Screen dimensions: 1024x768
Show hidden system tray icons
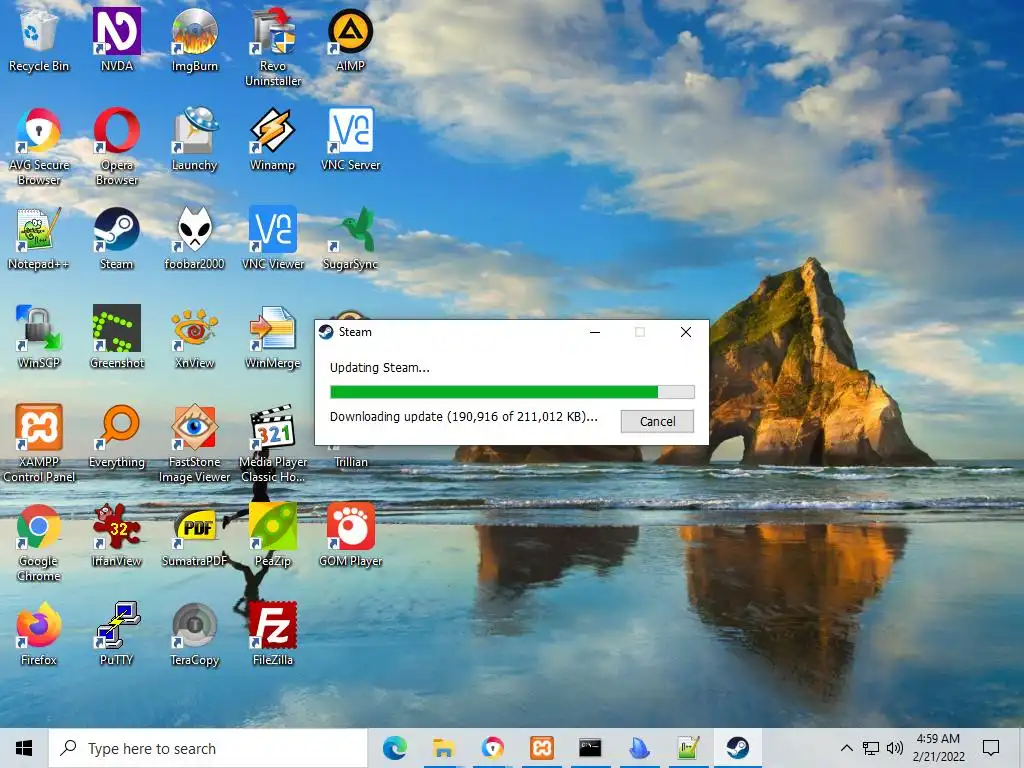(846, 748)
